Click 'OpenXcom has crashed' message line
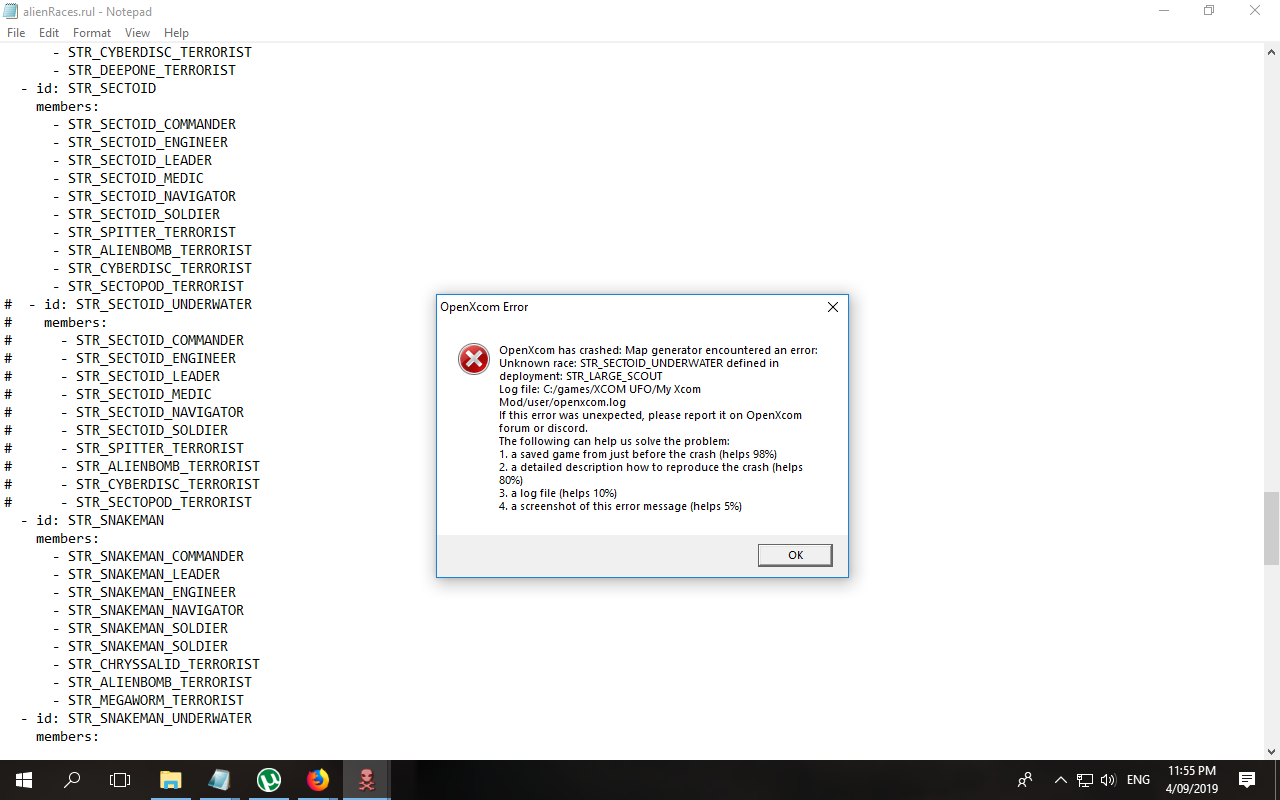Screen dimensions: 1280x800 tap(658, 350)
